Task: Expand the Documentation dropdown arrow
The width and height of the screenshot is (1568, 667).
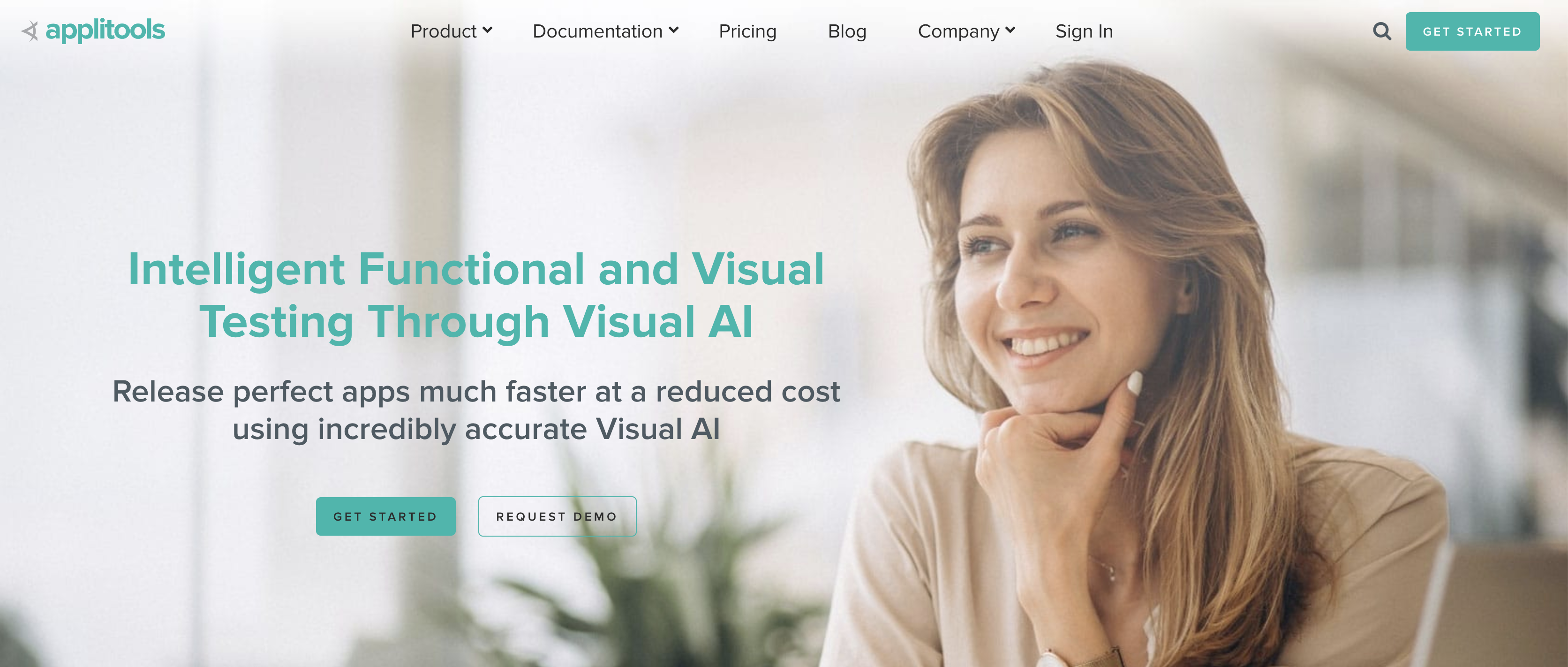Action: (x=673, y=30)
